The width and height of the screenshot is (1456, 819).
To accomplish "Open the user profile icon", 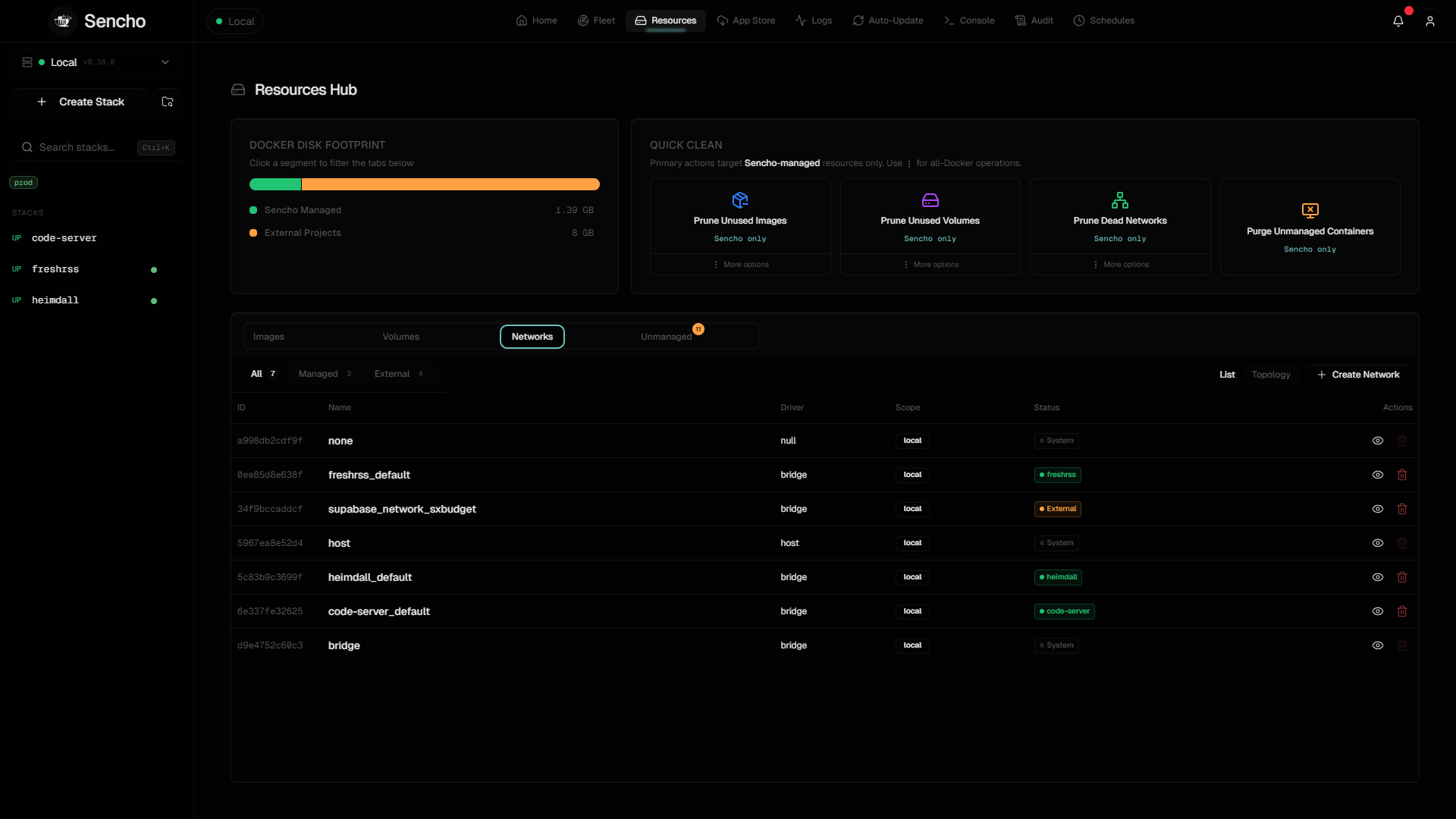I will click(1430, 21).
